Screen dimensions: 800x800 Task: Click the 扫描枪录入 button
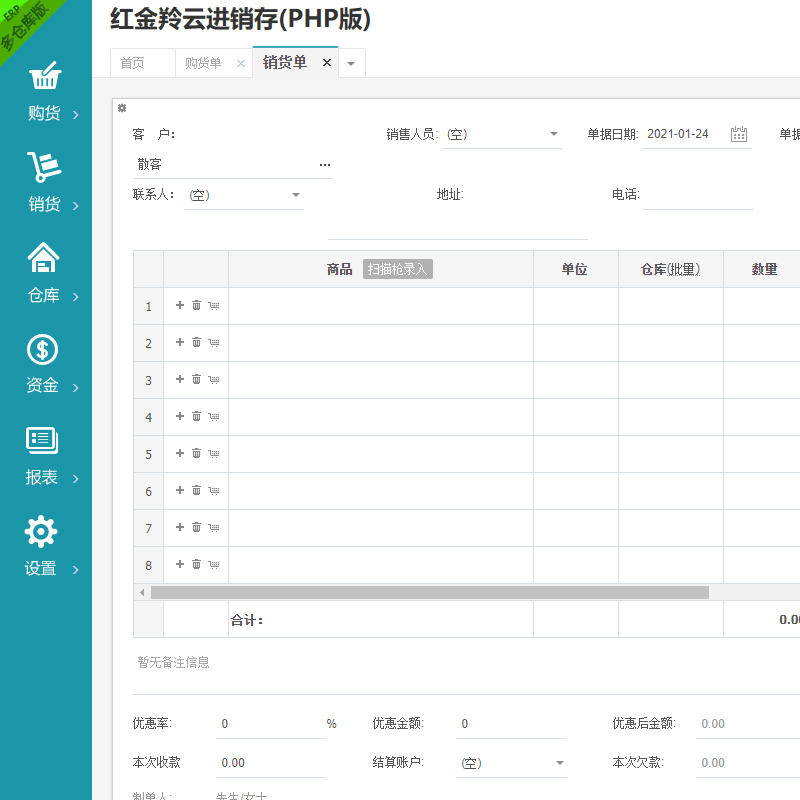pos(398,269)
